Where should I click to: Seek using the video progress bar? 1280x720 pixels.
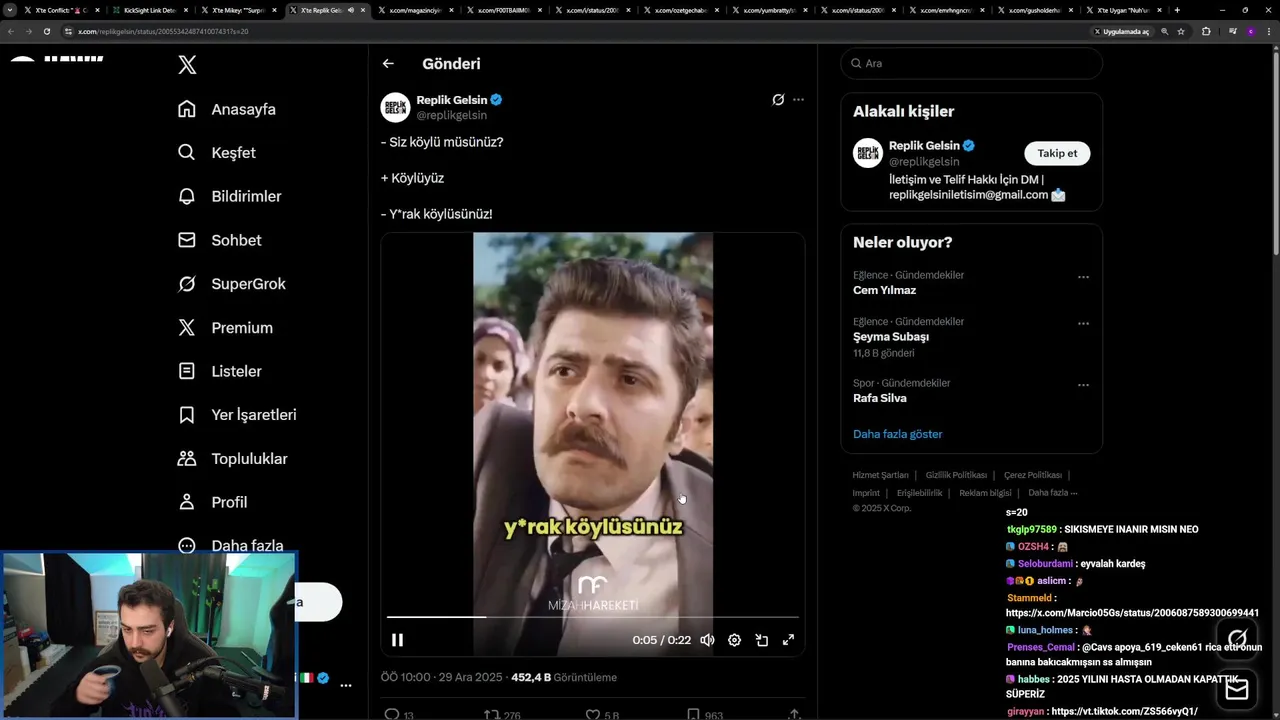tap(593, 617)
